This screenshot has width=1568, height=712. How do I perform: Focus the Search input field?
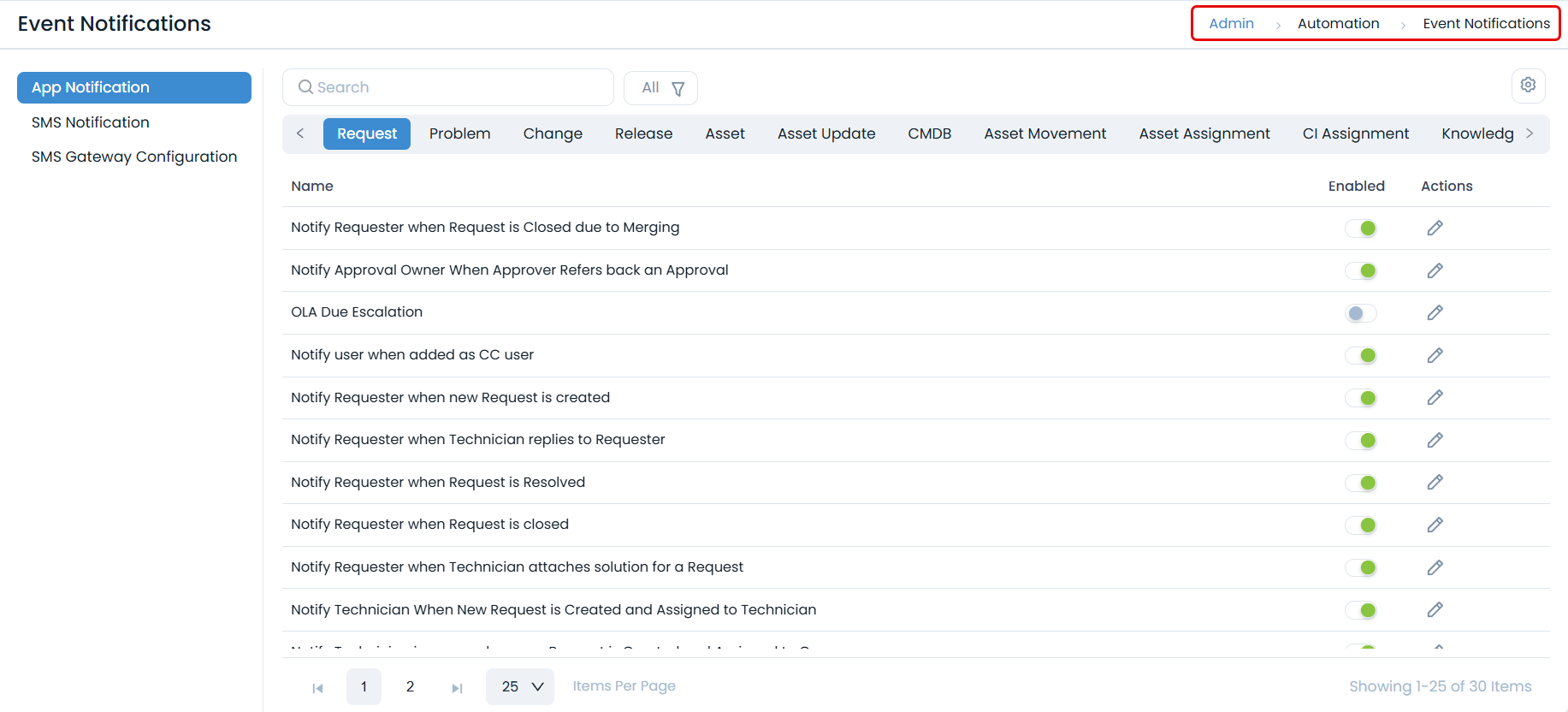(x=448, y=87)
